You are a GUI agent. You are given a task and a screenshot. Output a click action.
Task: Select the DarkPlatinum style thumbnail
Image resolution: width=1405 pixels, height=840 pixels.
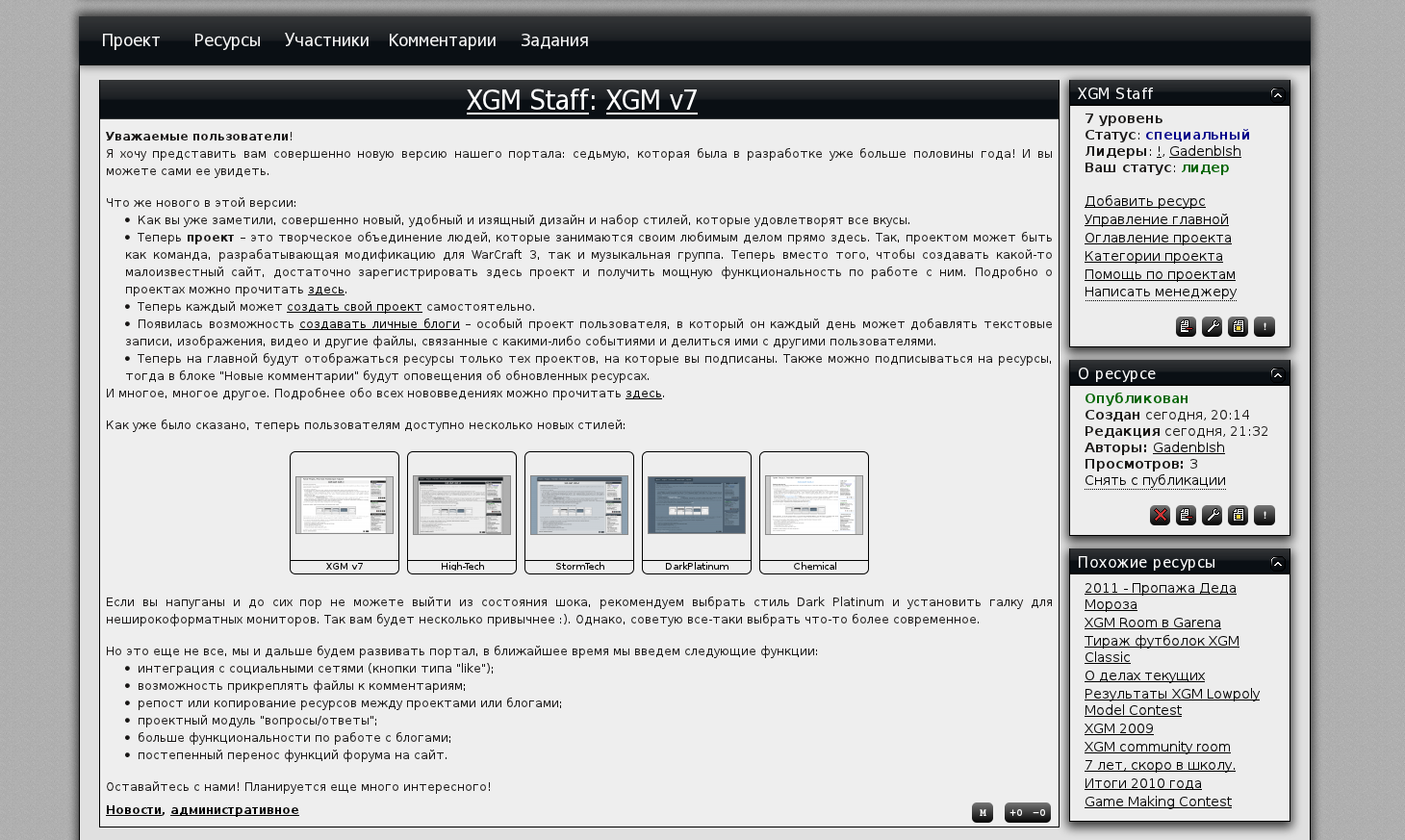pyautogui.click(x=697, y=513)
